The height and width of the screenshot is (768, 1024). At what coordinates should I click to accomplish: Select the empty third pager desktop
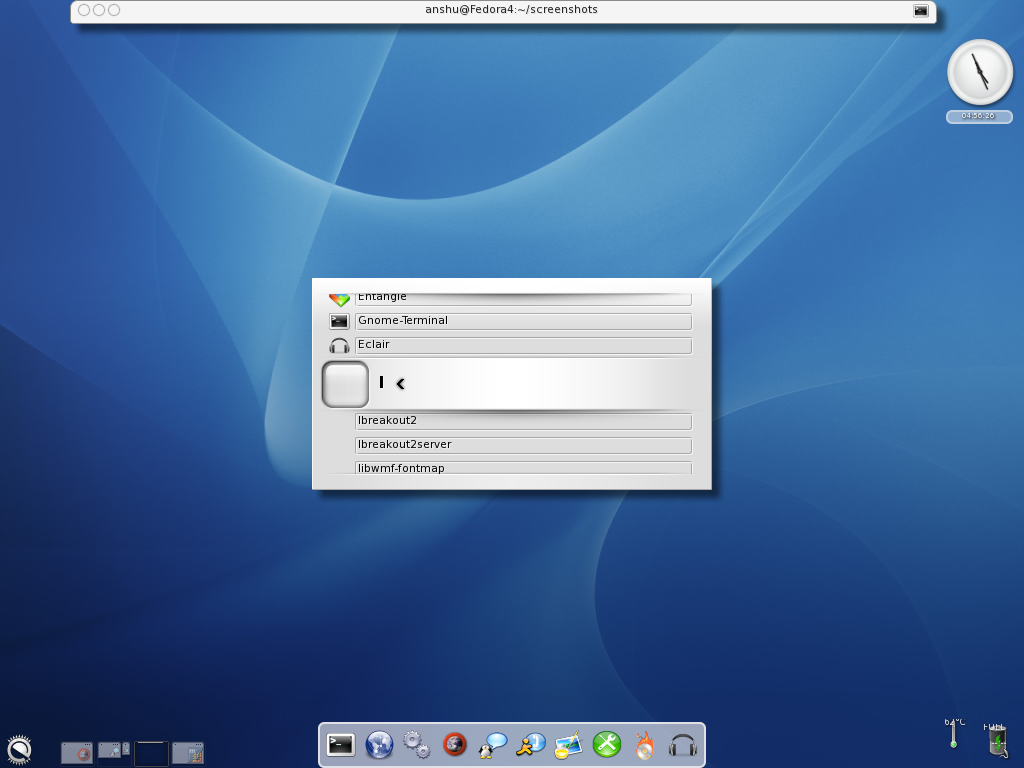152,753
